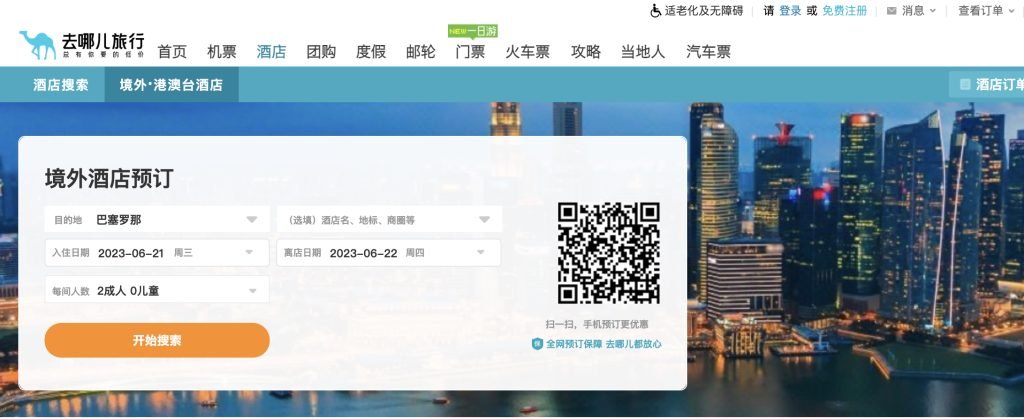Screen dimensions: 1024x419
Task: Click the NEW 一日游 badge
Action: click(473, 31)
